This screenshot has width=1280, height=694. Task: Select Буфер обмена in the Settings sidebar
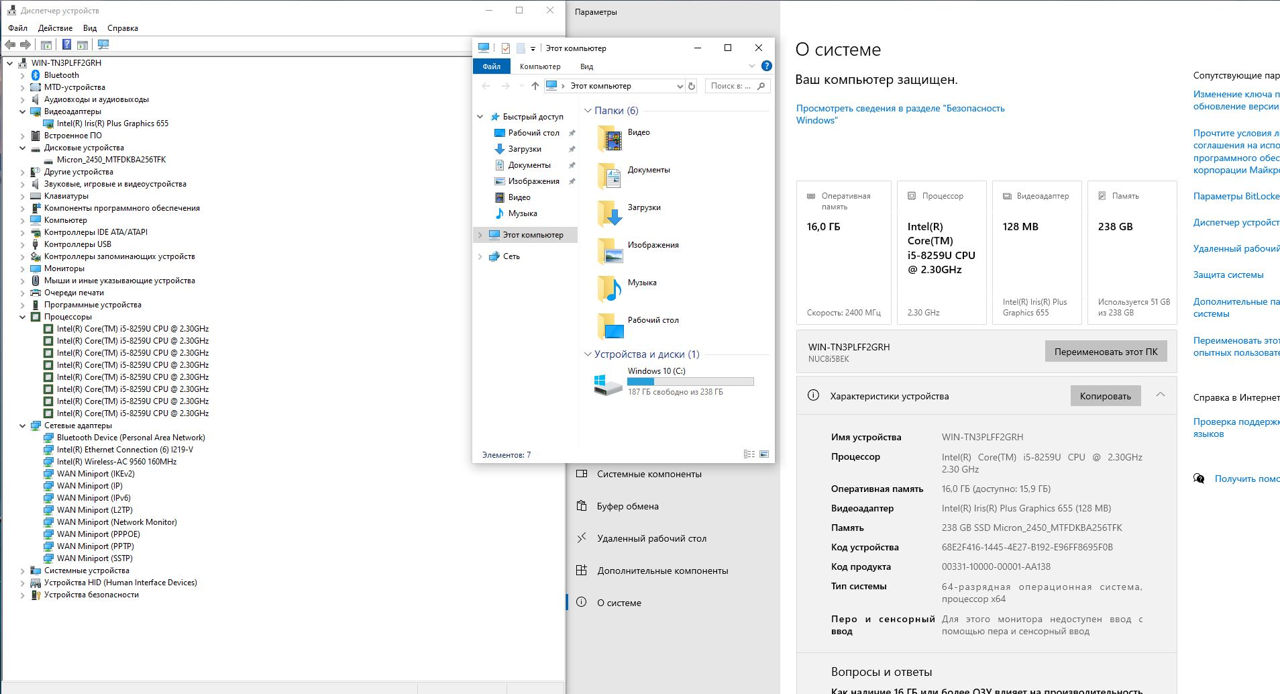tap(627, 506)
